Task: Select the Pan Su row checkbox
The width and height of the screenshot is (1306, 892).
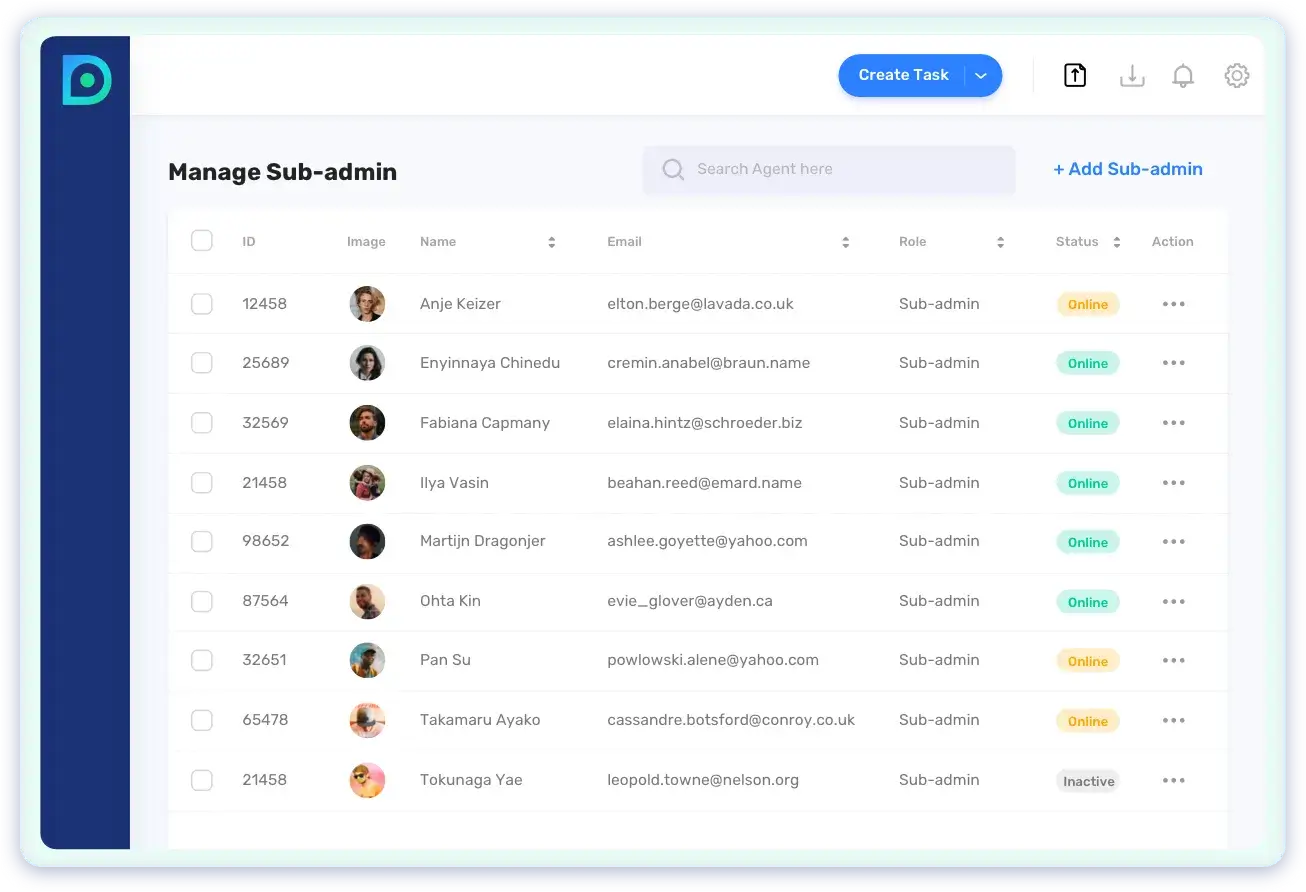Action: point(202,660)
